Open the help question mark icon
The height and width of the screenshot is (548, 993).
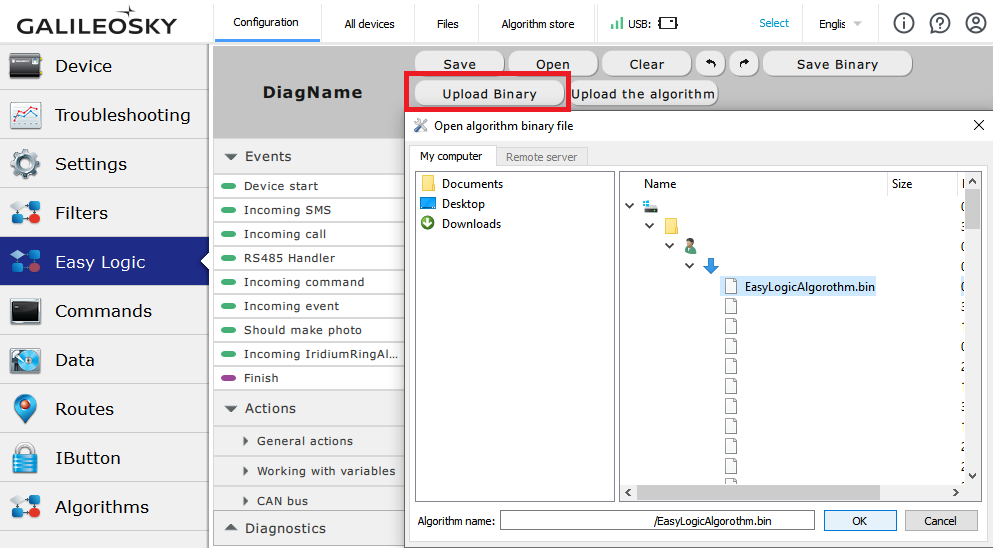940,23
